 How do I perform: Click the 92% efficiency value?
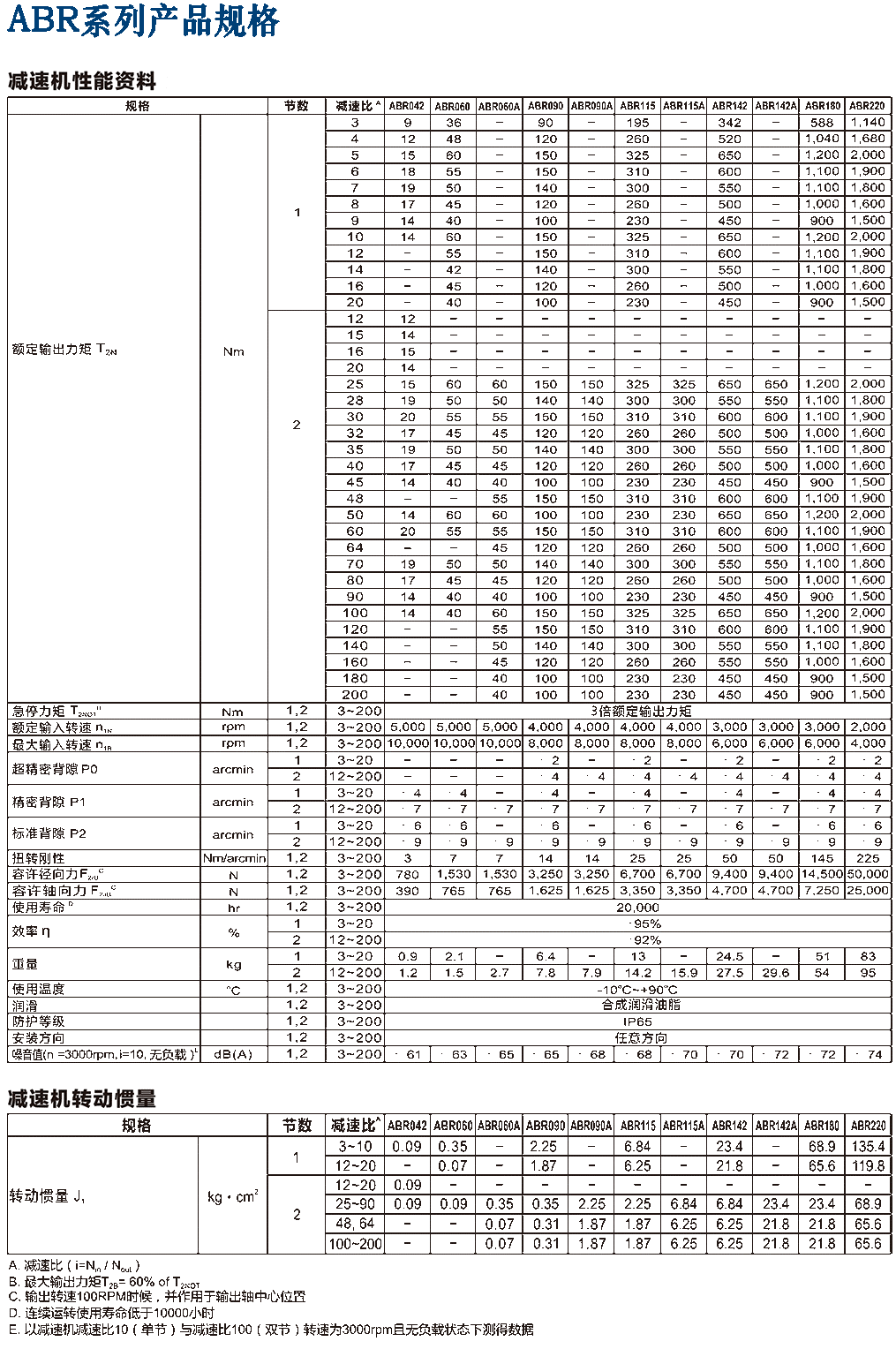(646, 940)
